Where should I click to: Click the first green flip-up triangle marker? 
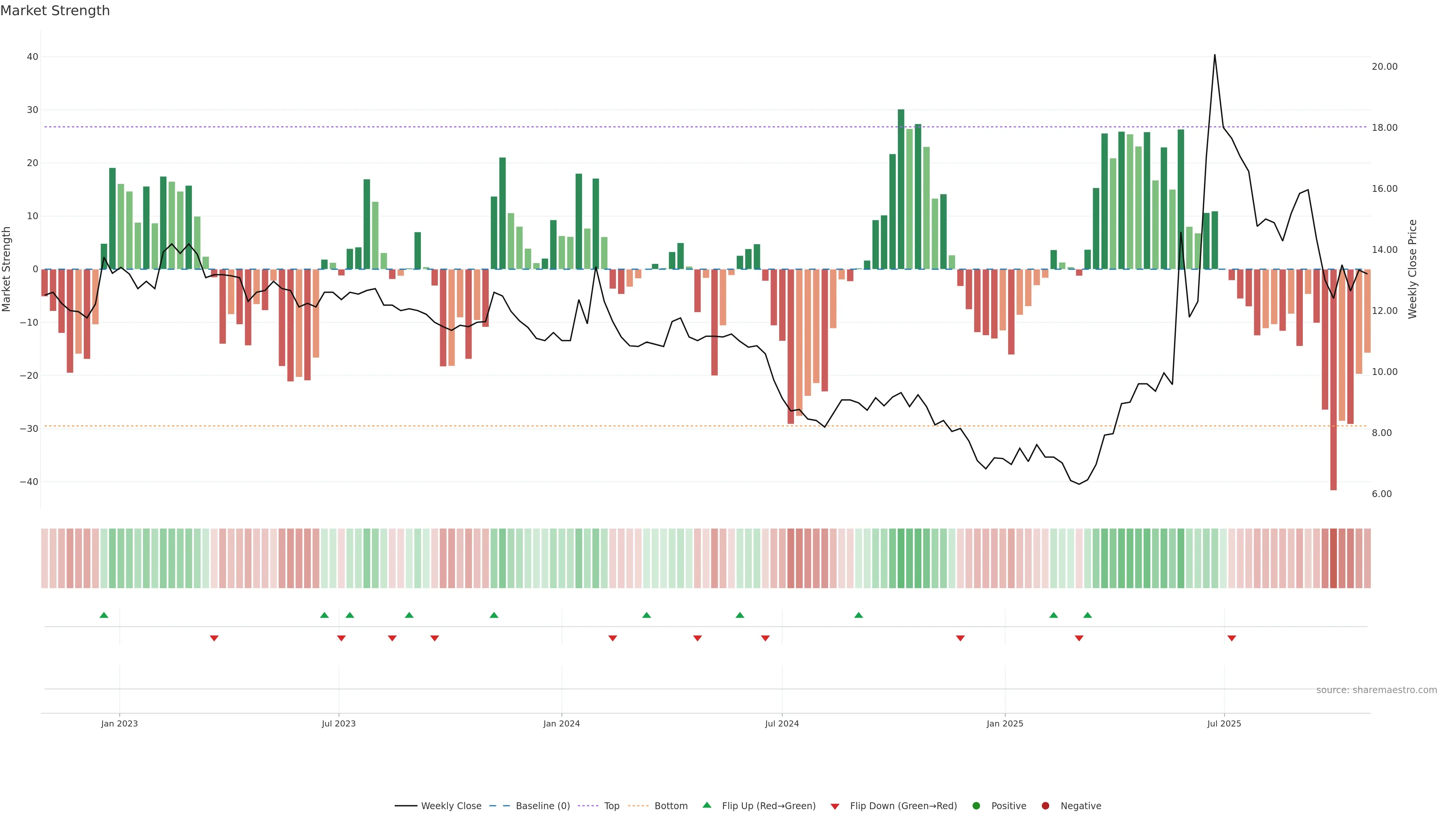coord(104,615)
